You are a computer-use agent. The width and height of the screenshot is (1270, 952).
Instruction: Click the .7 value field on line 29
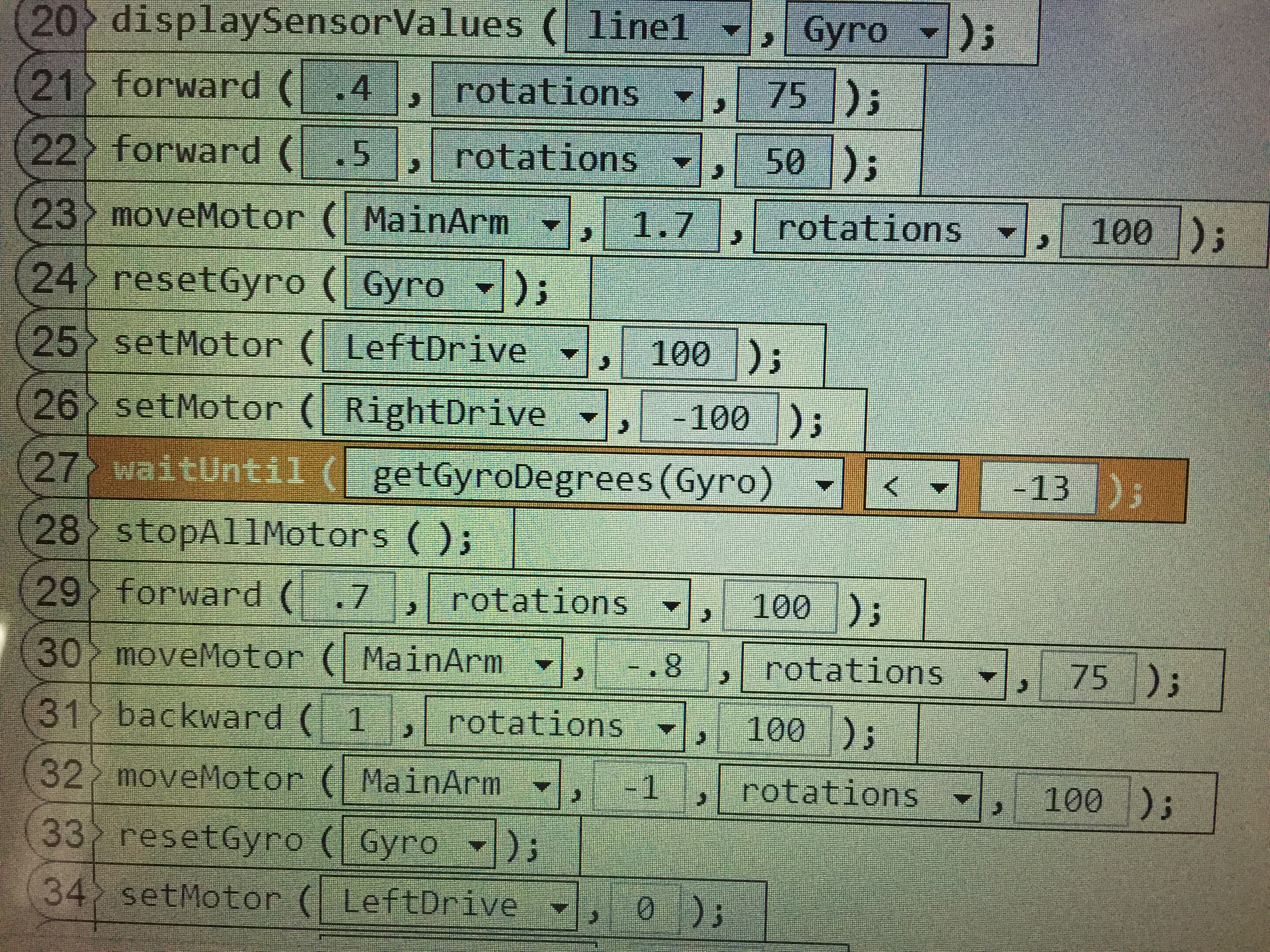(x=349, y=596)
